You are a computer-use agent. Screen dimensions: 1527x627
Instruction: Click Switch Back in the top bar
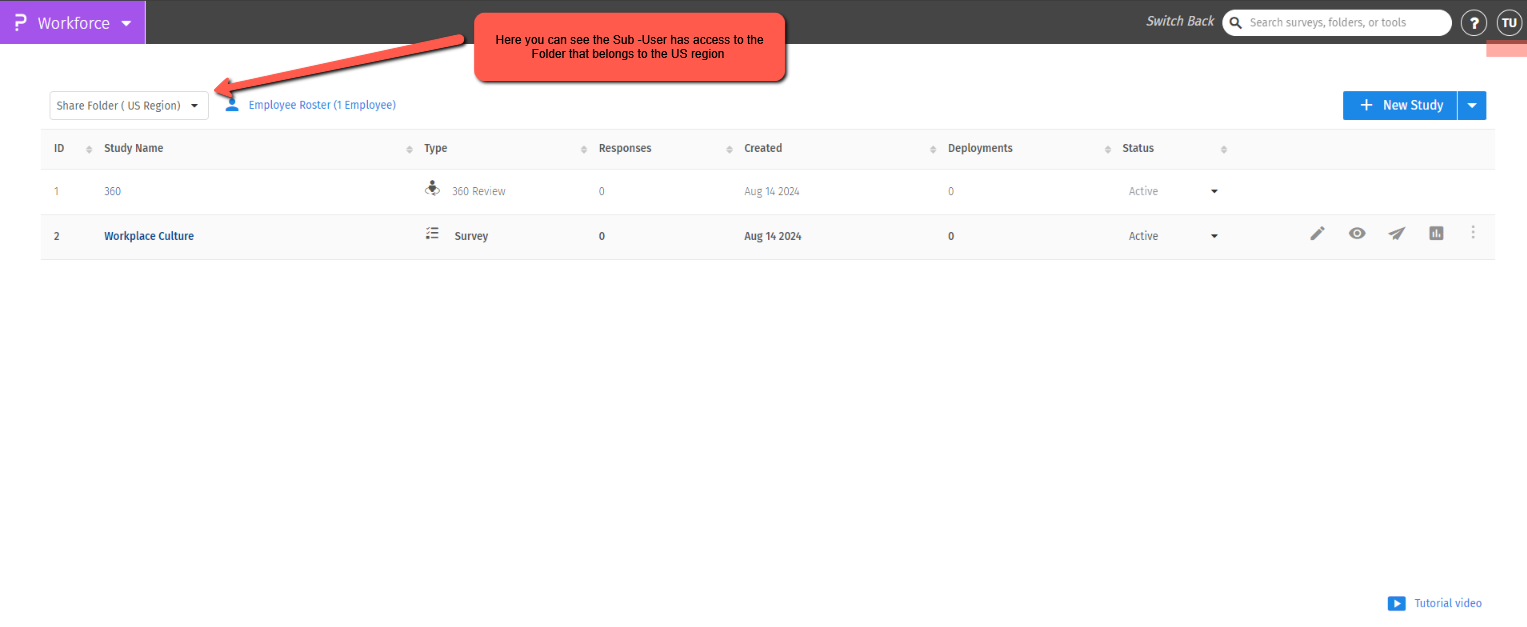1180,20
